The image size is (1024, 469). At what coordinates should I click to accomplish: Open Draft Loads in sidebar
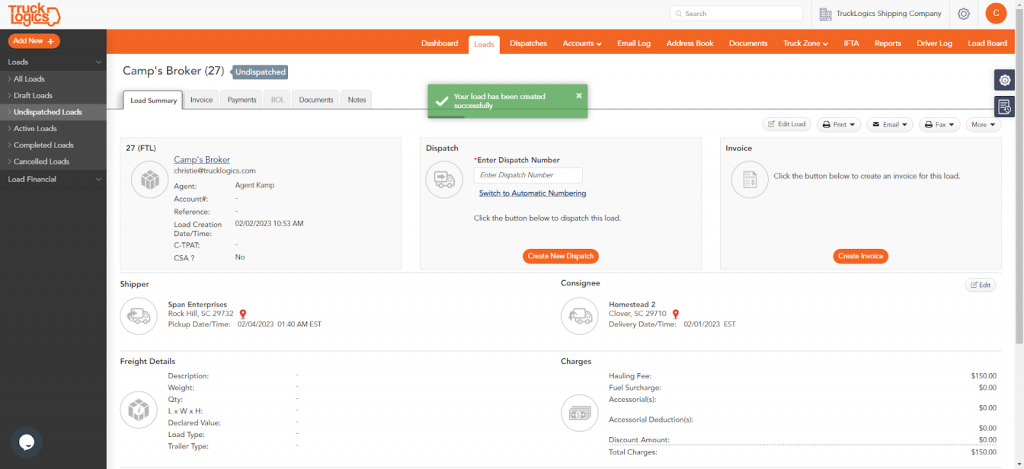[x=53, y=95]
